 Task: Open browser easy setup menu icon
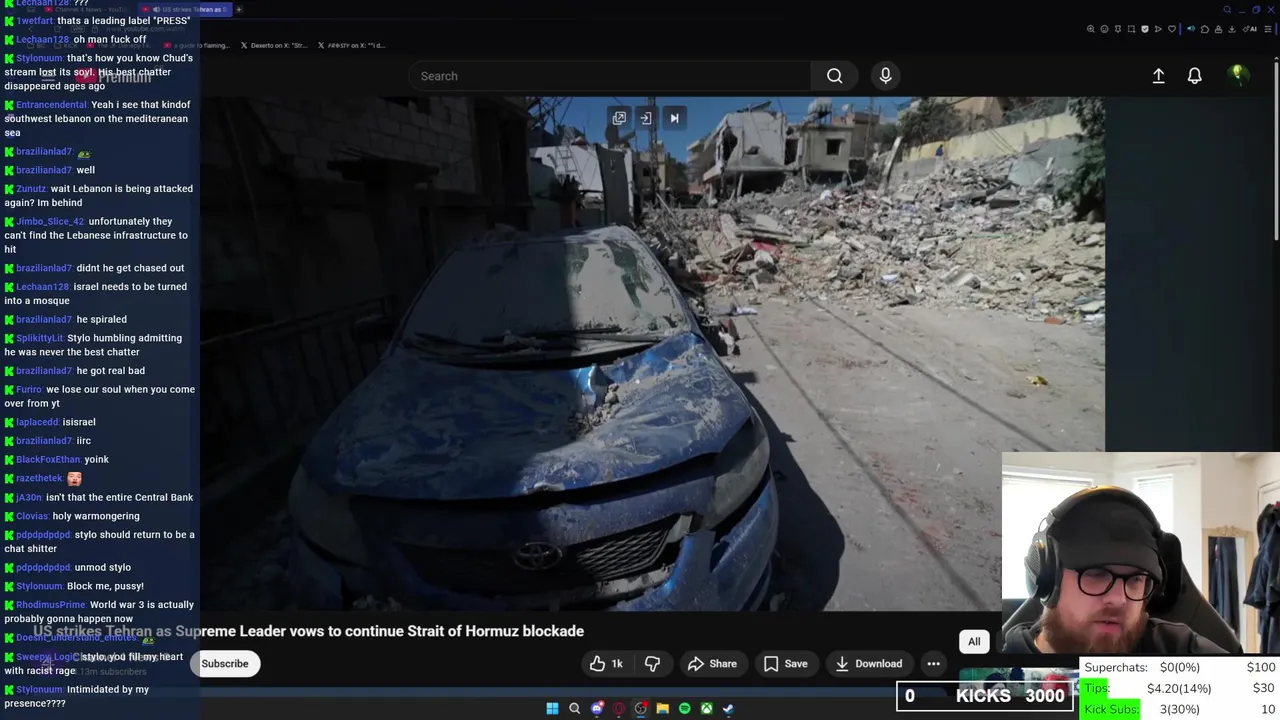1268,29
